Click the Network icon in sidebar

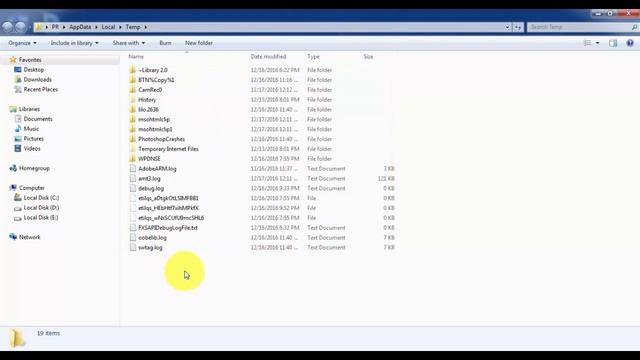13,237
